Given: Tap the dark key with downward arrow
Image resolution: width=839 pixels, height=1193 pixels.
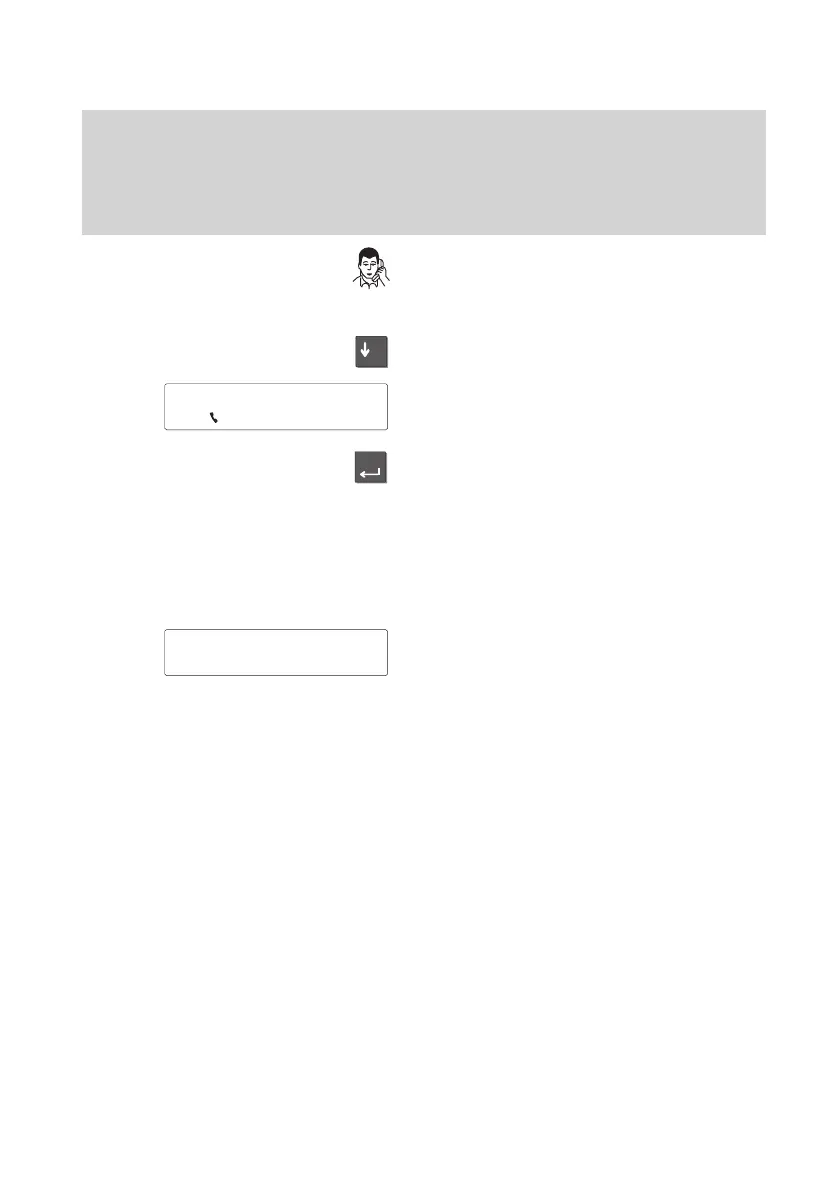Looking at the screenshot, I should coord(371,352).
